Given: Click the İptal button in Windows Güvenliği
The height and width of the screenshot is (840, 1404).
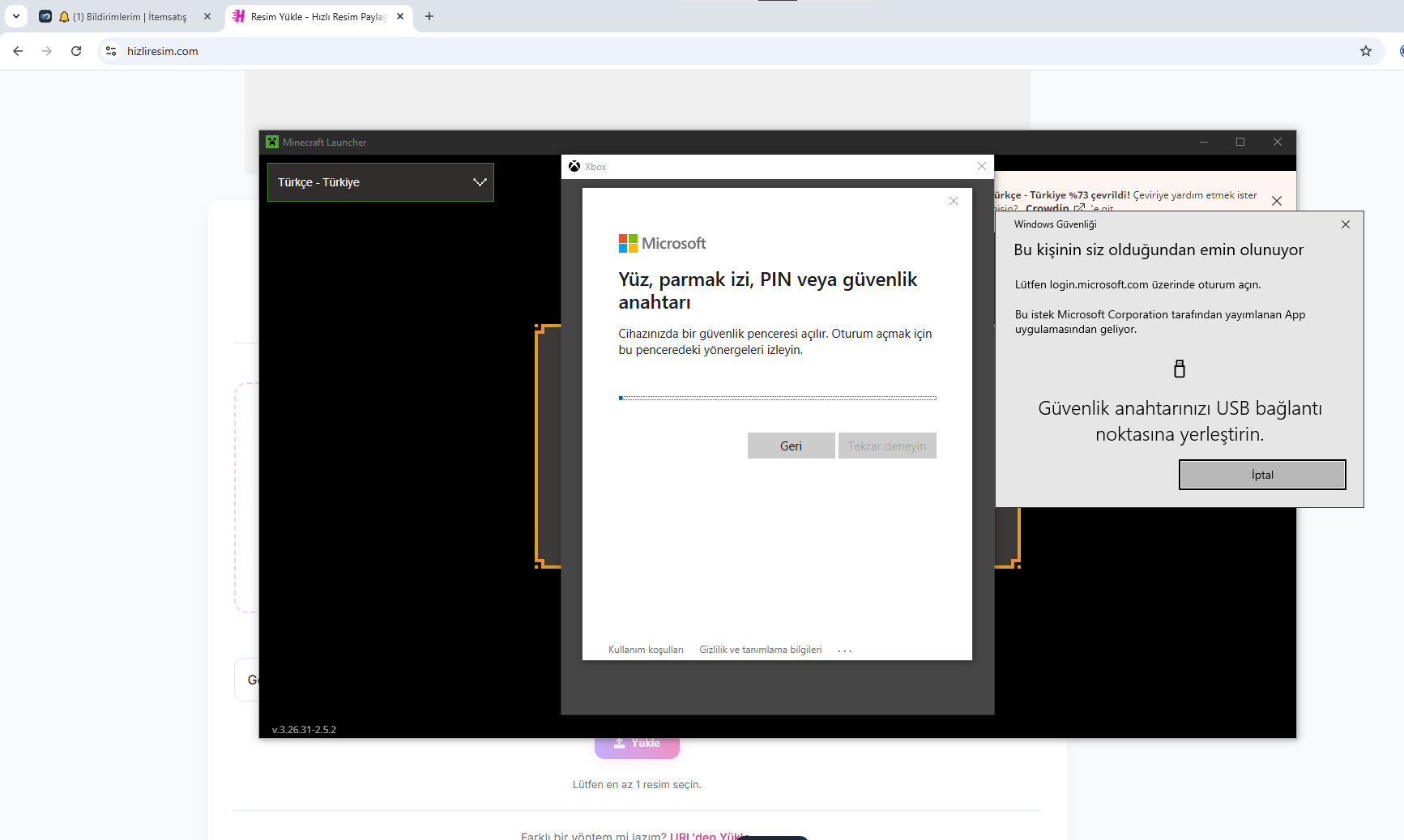Looking at the screenshot, I should 1262,475.
